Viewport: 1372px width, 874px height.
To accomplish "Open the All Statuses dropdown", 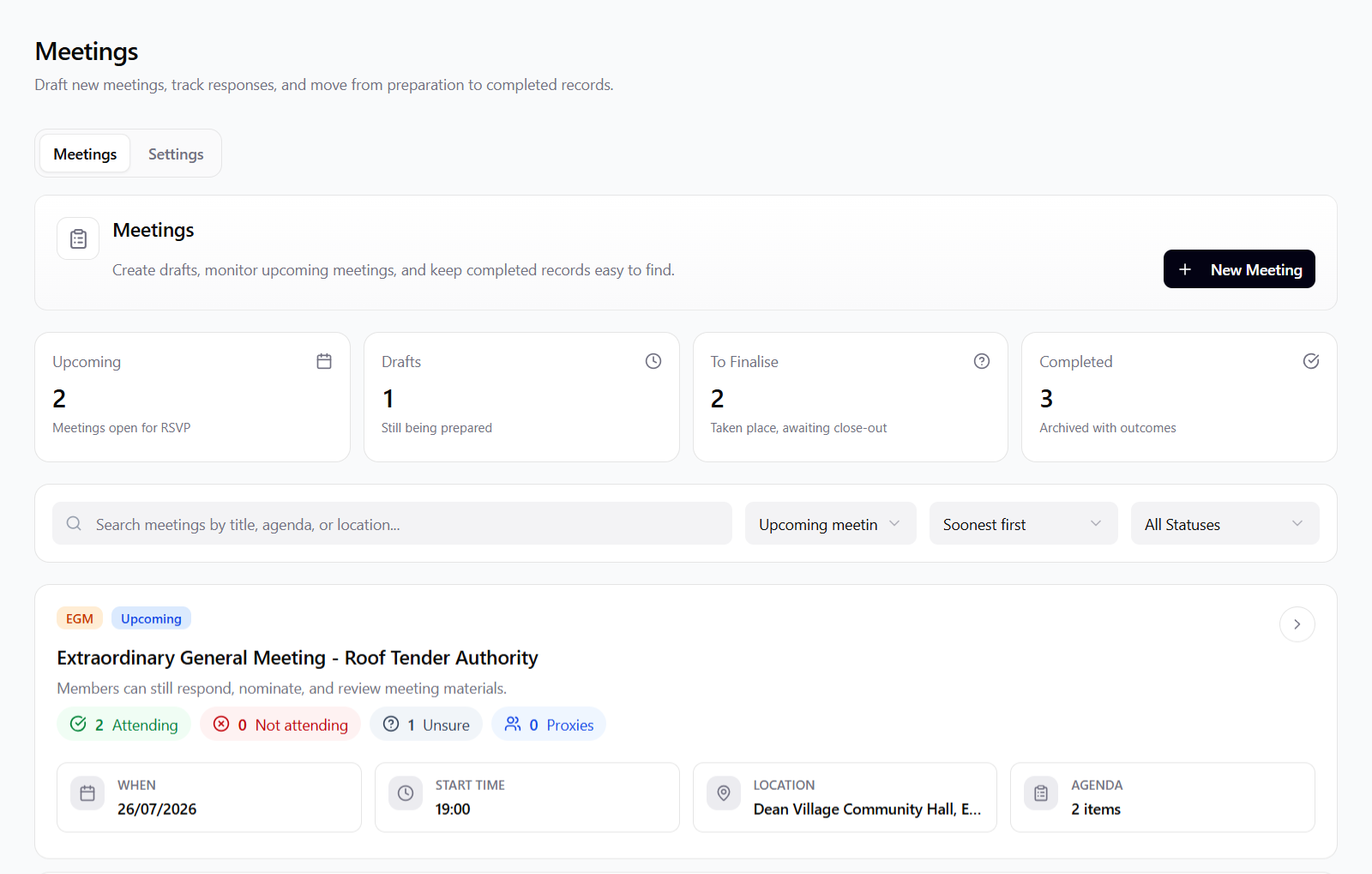I will (x=1225, y=523).
